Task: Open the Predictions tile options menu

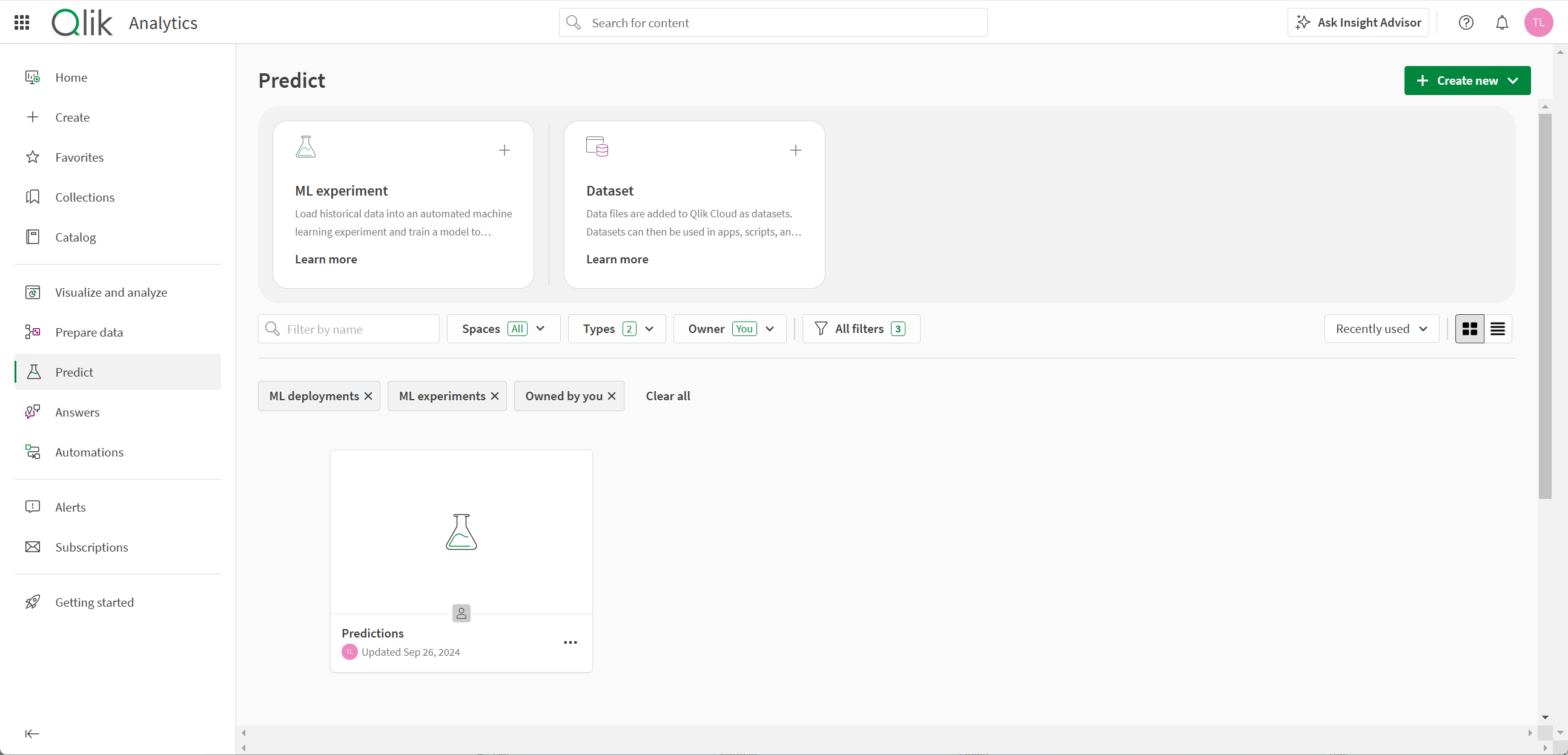Action: tap(571, 642)
